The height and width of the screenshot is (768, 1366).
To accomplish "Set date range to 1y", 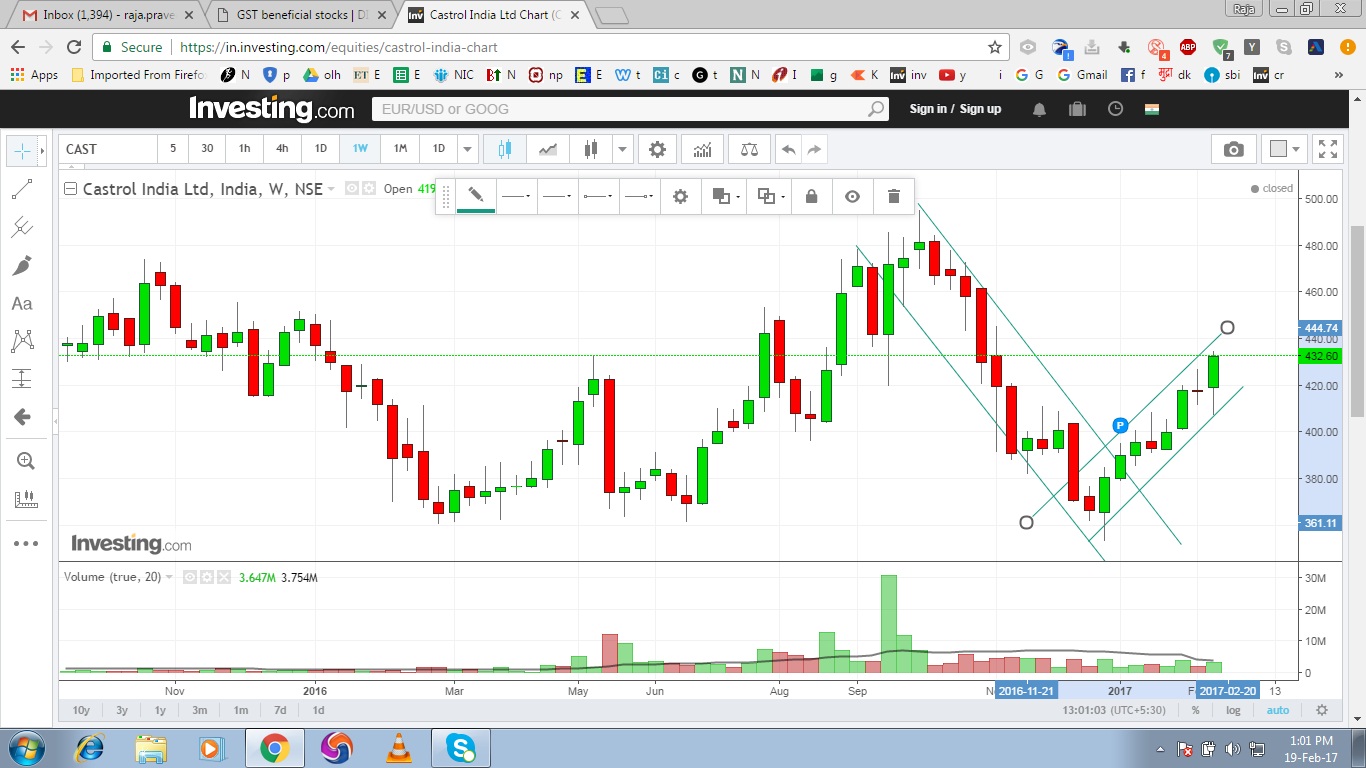I will (160, 710).
